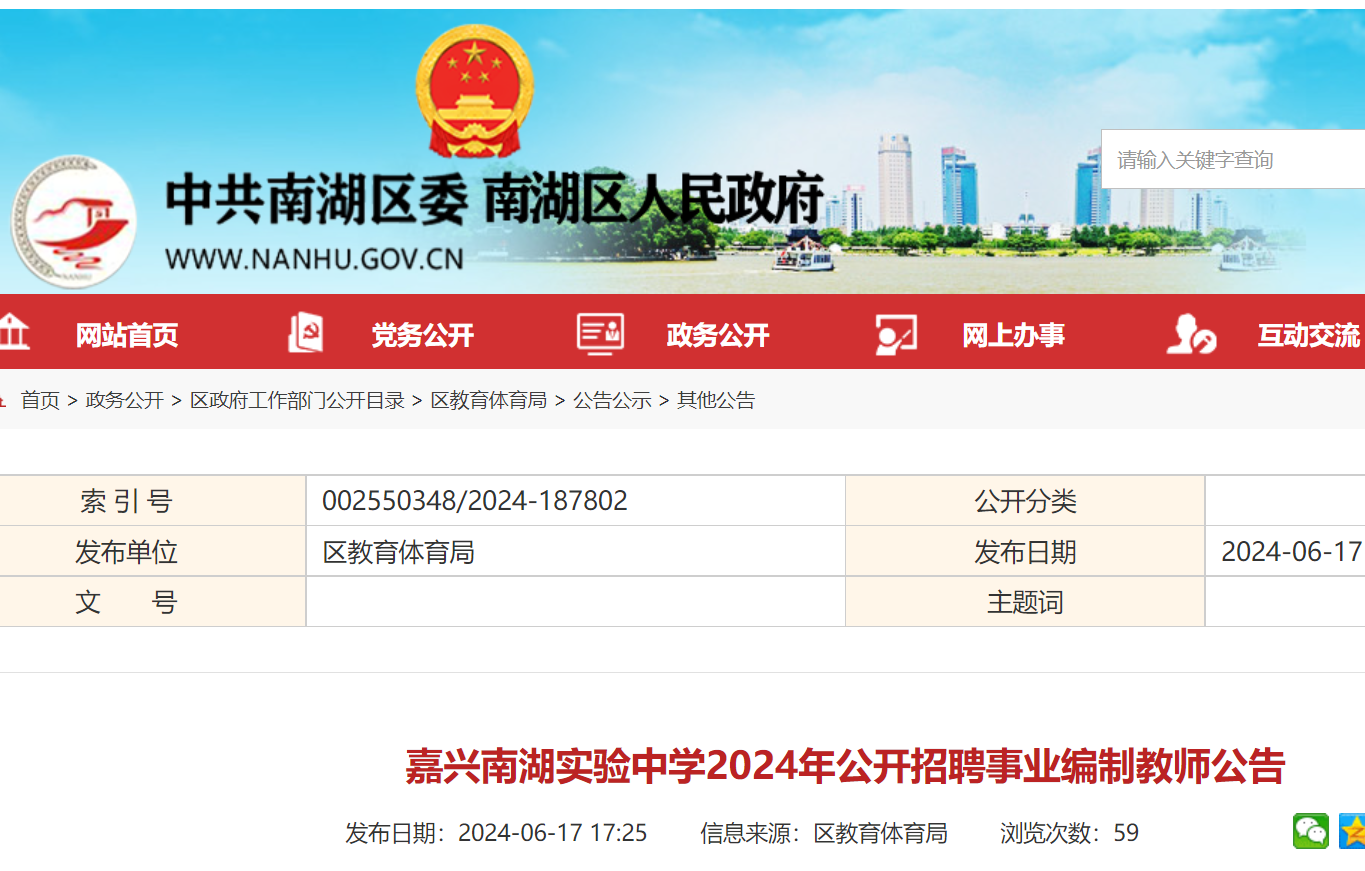
Task: Open the 网站首页 menu item
Action: [x=127, y=335]
